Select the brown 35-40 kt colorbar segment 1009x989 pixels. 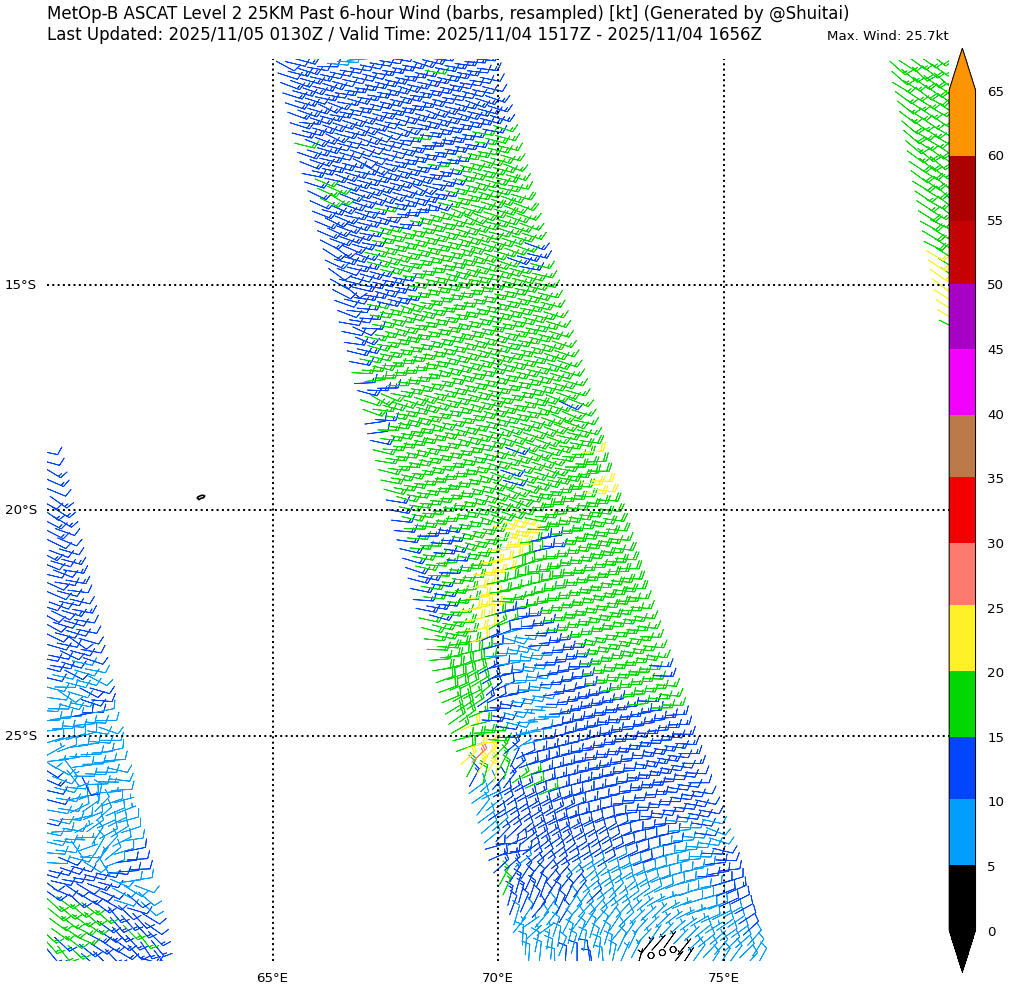(961, 446)
